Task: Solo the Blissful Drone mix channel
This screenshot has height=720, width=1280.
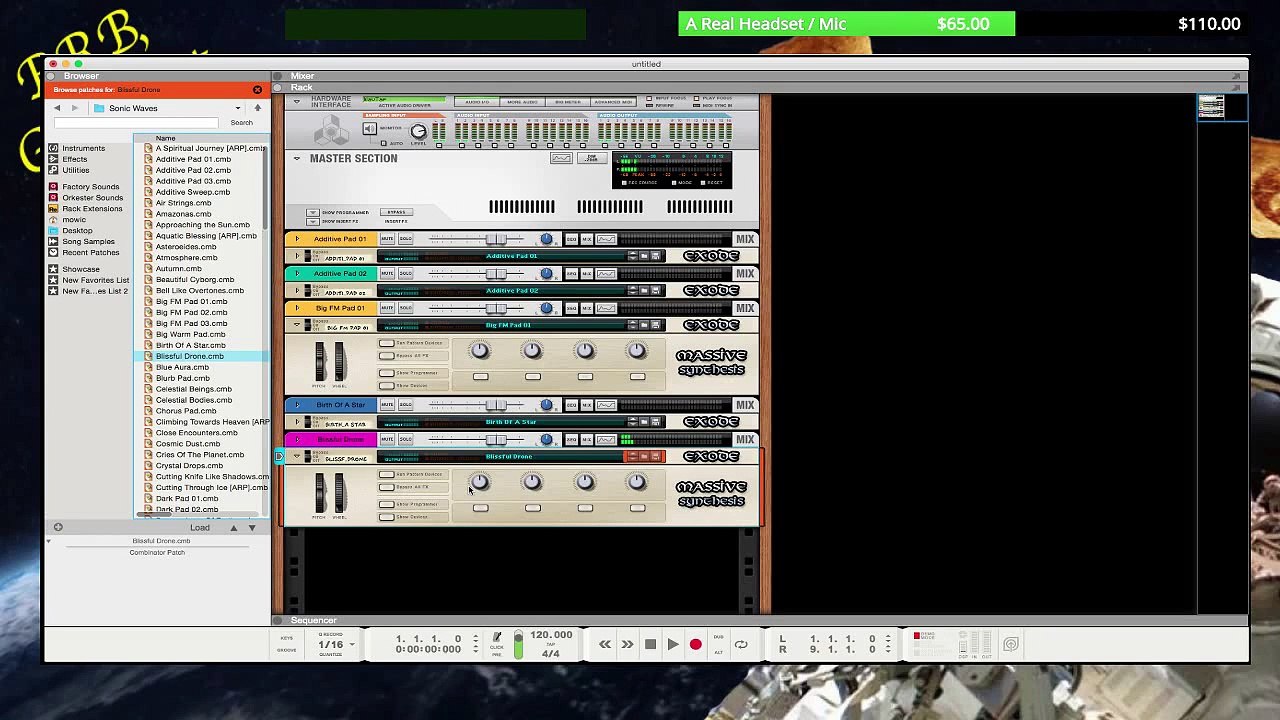Action: point(405,439)
